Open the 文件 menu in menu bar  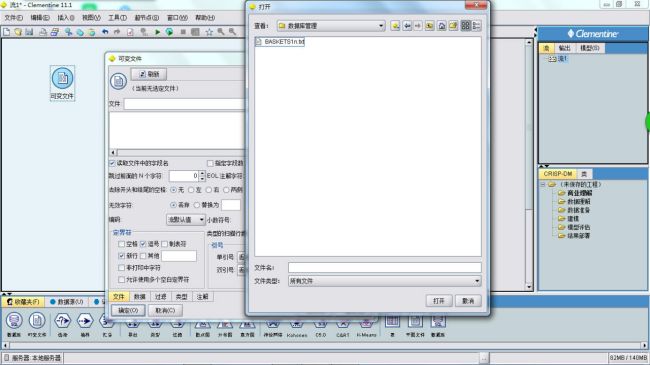click(14, 18)
